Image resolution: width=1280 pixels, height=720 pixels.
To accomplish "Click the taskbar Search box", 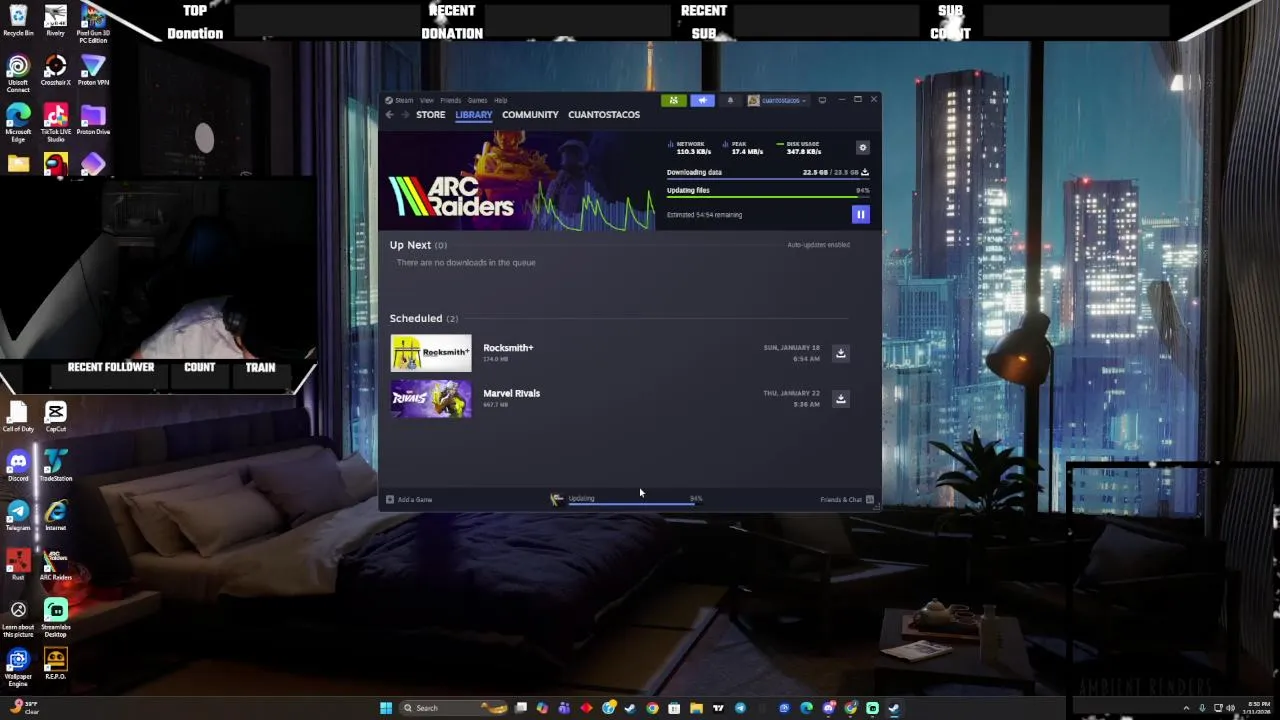I will click(453, 708).
